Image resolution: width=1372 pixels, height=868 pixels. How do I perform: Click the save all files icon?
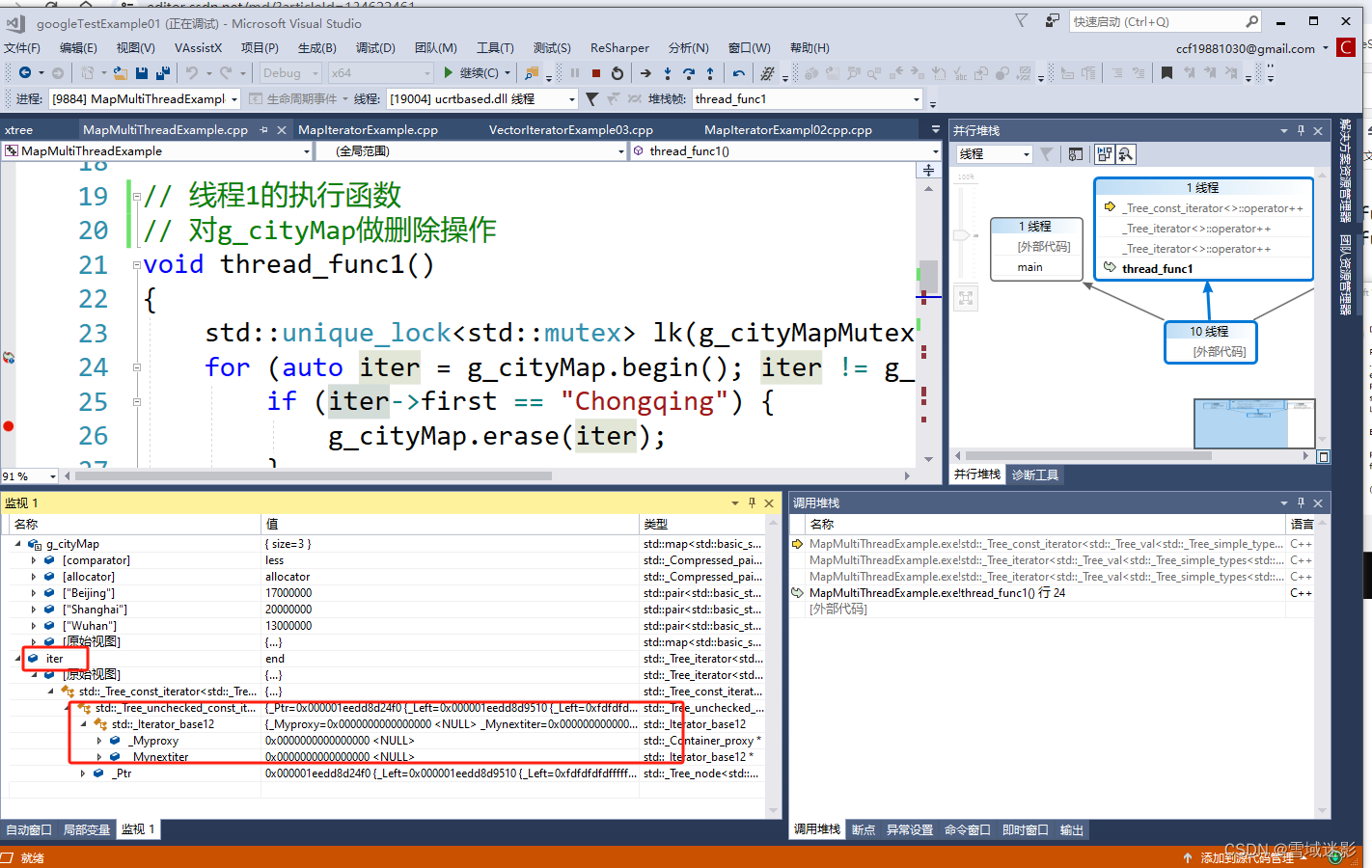[x=163, y=72]
